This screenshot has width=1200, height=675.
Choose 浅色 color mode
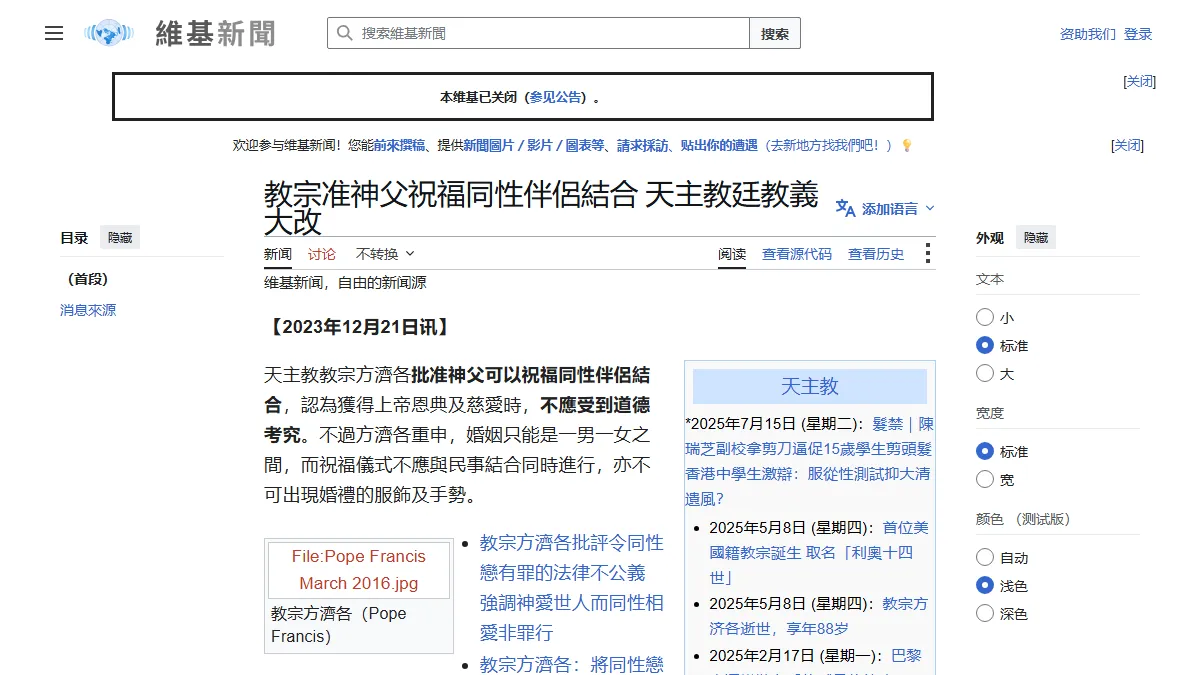[x=985, y=585]
